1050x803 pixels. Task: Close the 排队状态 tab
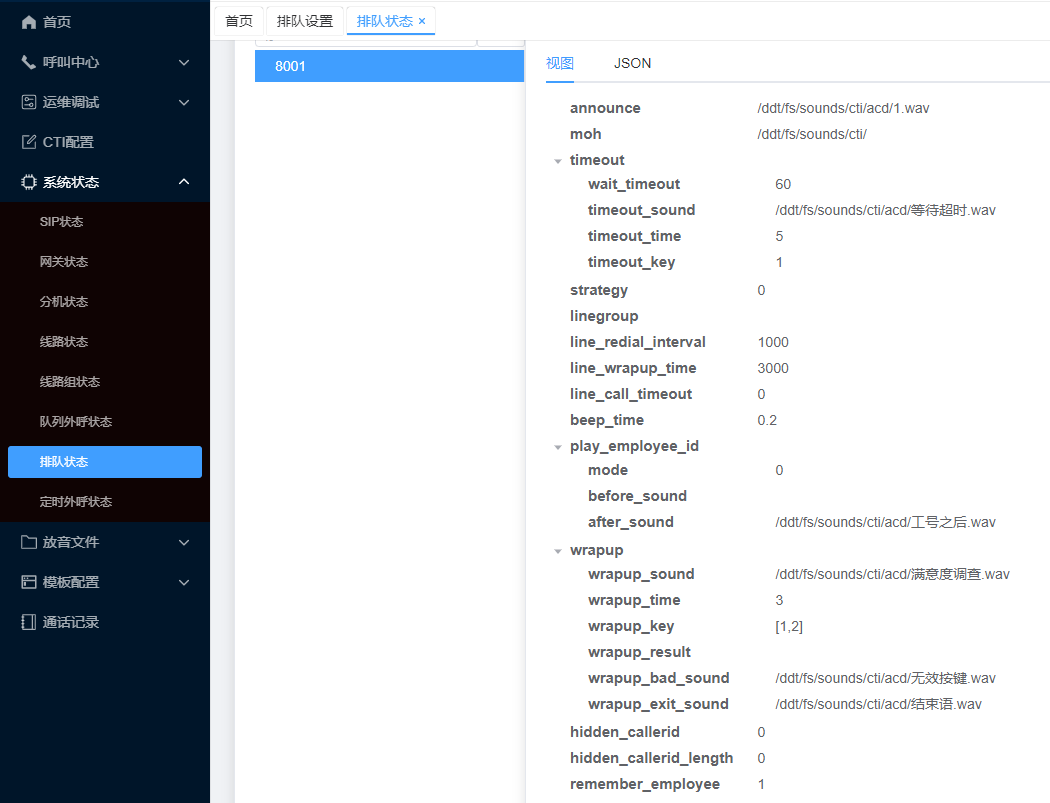coord(422,21)
